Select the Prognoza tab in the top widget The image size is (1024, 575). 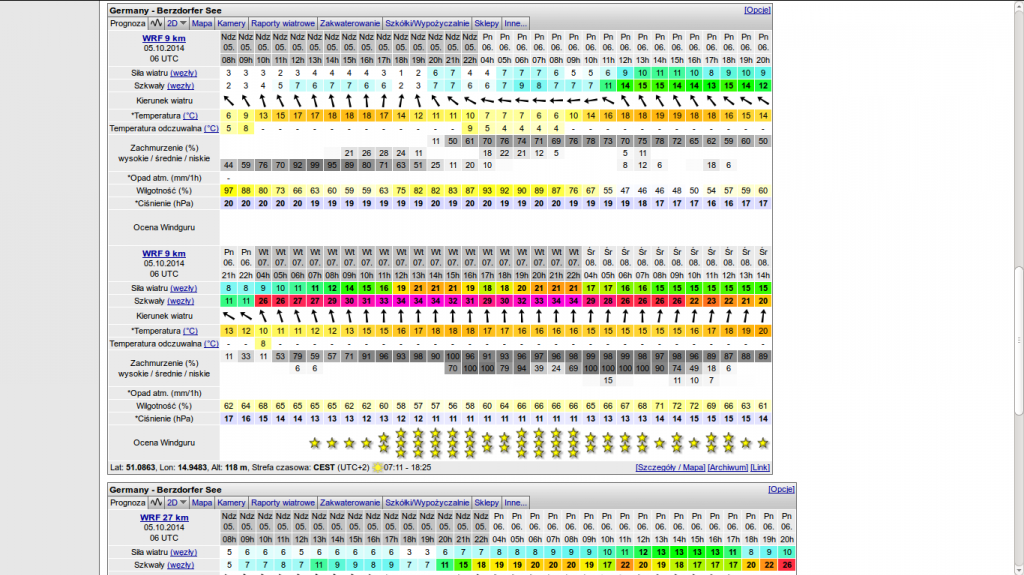[x=127, y=23]
